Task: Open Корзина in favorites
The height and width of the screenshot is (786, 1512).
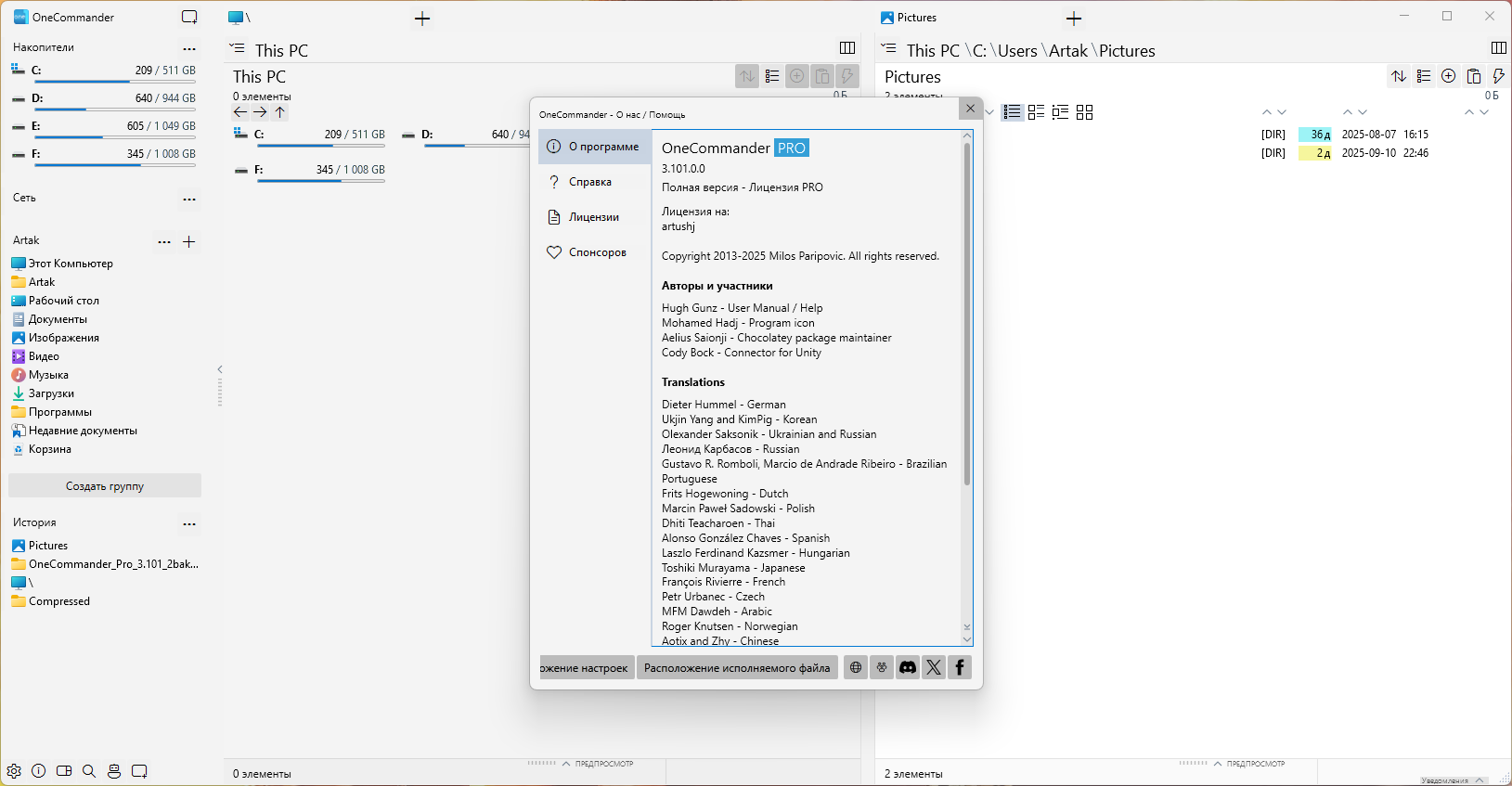Action: click(50, 449)
